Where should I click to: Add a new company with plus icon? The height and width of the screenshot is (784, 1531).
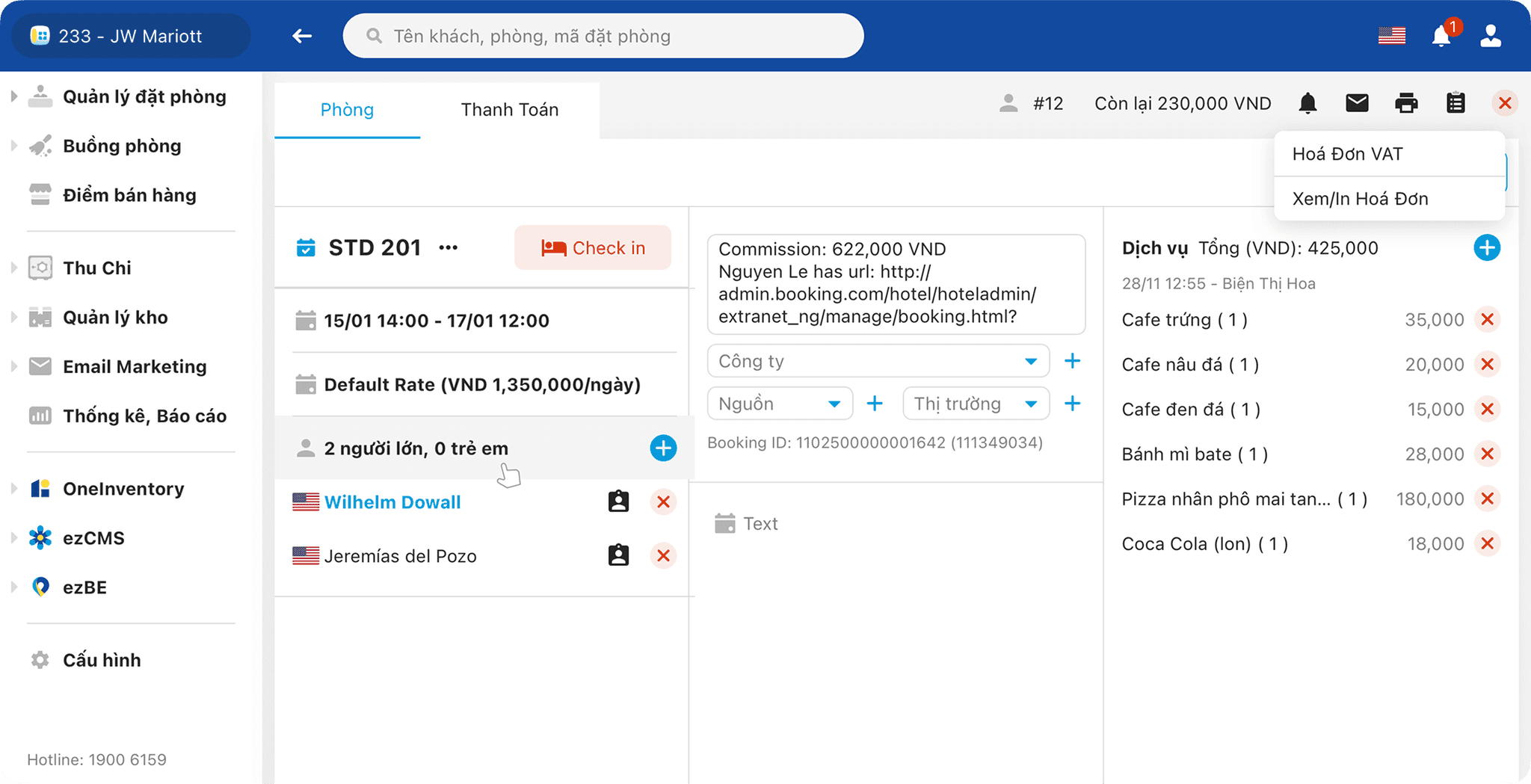1072,361
